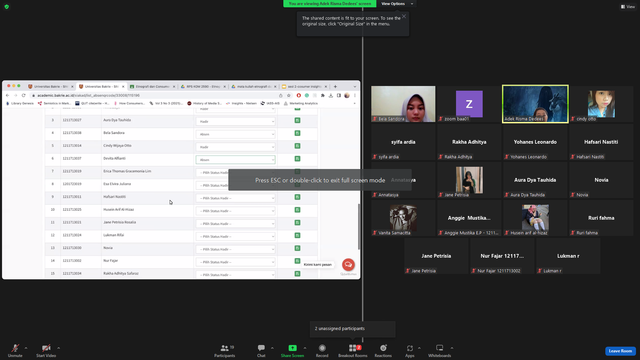640x360 pixels.
Task: Open new browser tab with plus icon
Action: click(x=335, y=87)
